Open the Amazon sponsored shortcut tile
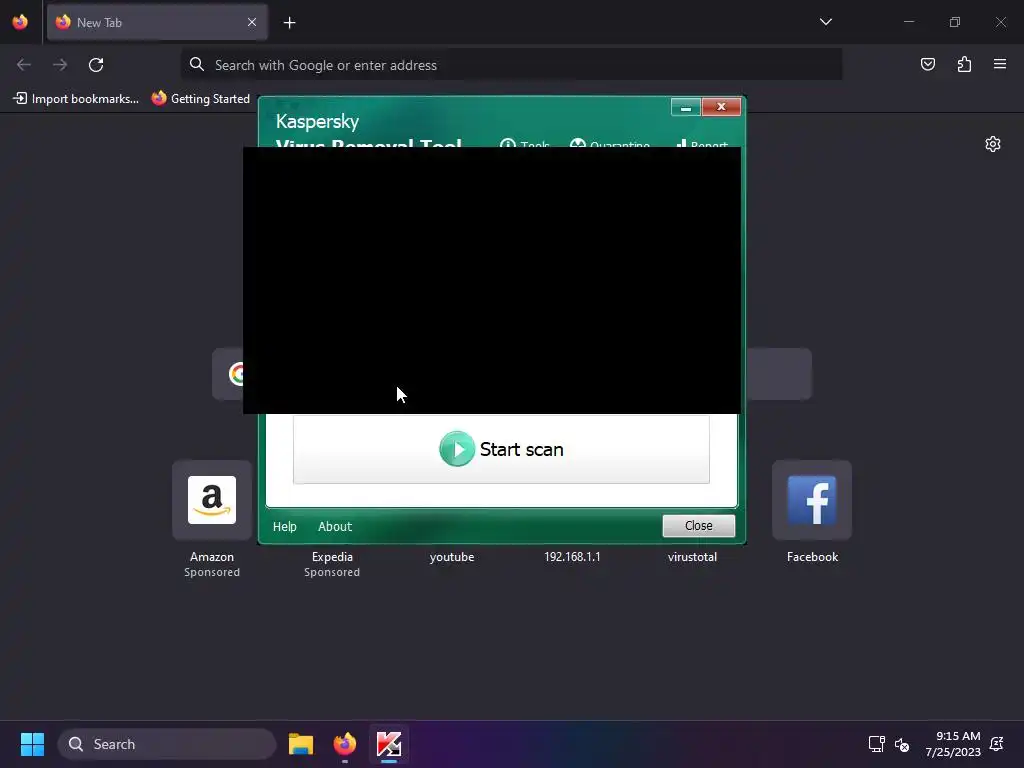The width and height of the screenshot is (1024, 768). coord(212,500)
